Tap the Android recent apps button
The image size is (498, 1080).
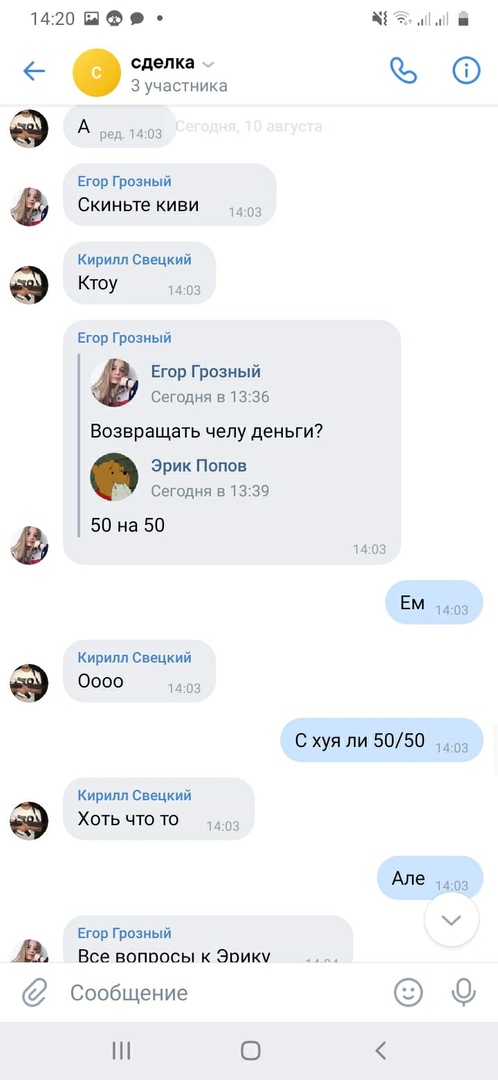click(121, 1050)
